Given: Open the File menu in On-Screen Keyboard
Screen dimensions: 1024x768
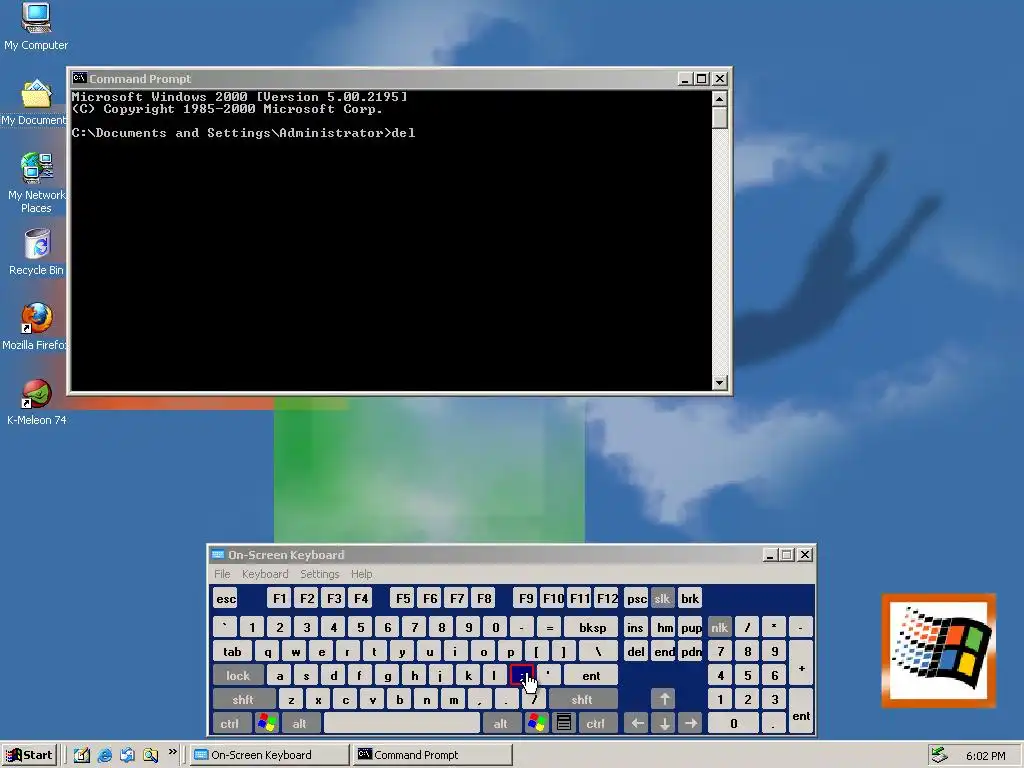Looking at the screenshot, I should point(222,574).
